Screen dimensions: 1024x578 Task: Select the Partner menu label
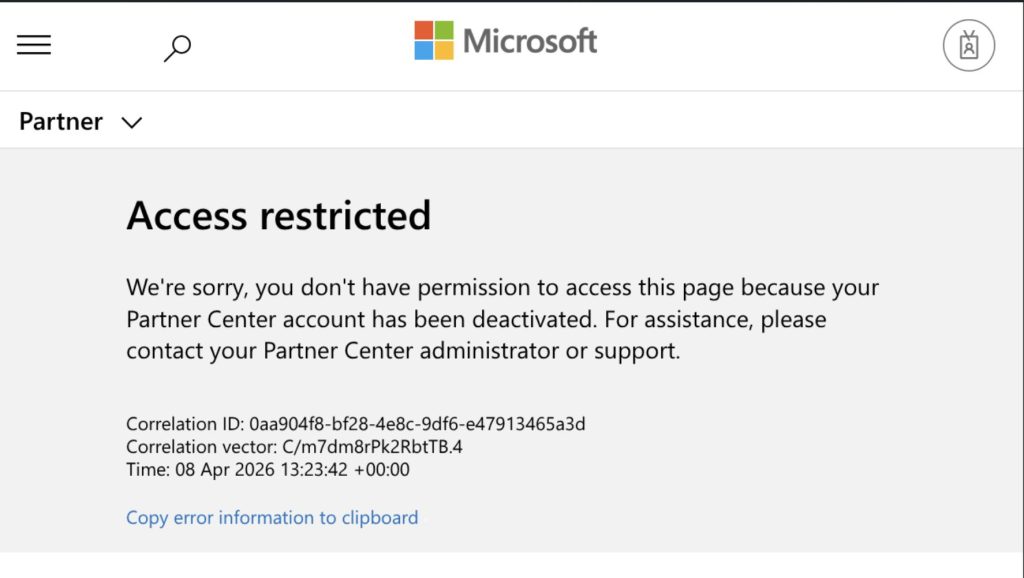pyautogui.click(x=60, y=121)
